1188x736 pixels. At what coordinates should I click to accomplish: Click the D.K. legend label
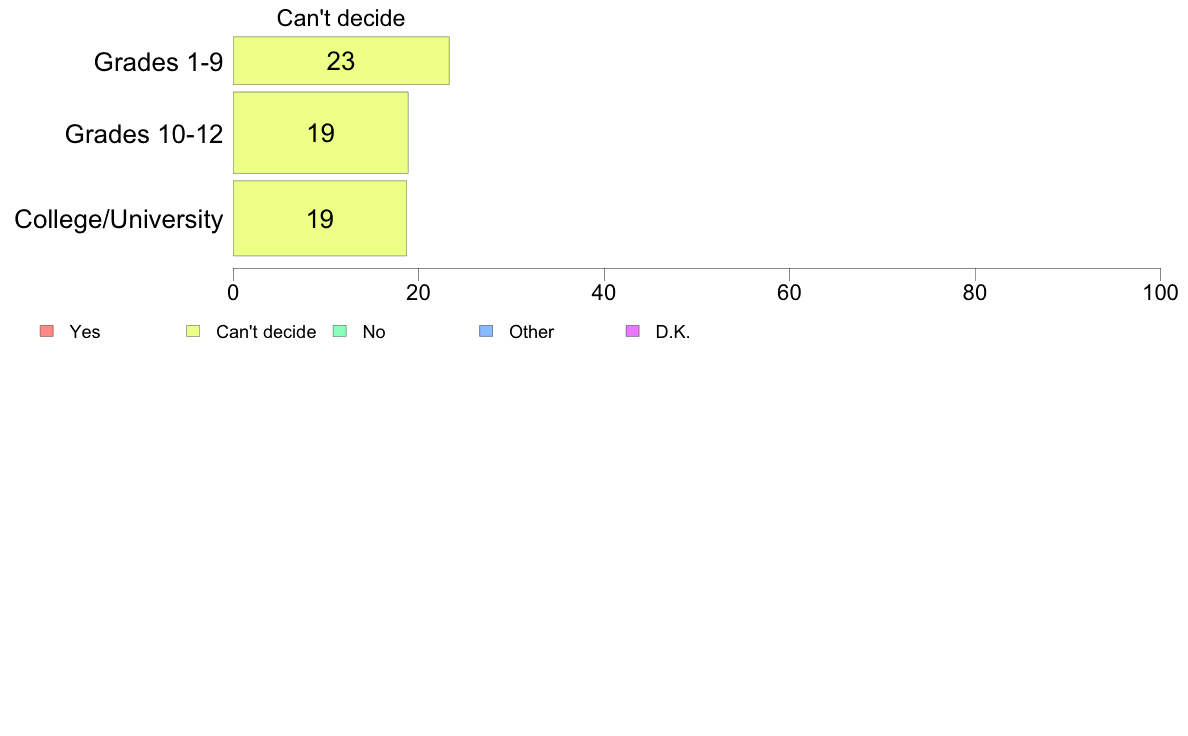(673, 332)
